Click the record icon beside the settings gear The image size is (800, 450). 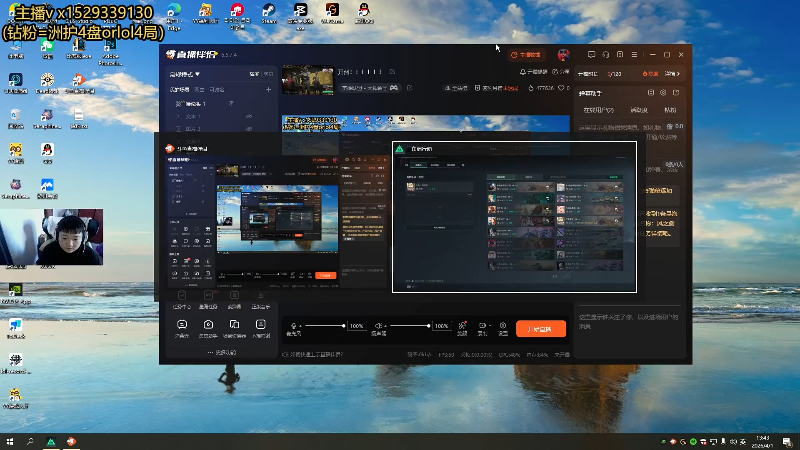pyautogui.click(x=482, y=325)
